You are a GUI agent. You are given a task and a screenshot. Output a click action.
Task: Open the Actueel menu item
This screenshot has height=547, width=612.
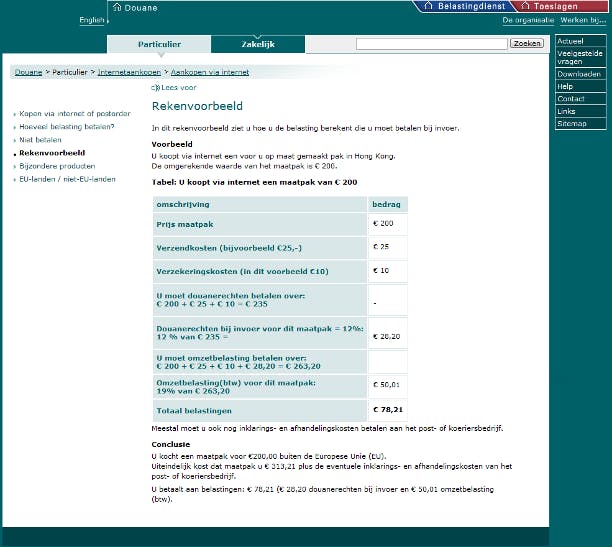click(x=580, y=41)
